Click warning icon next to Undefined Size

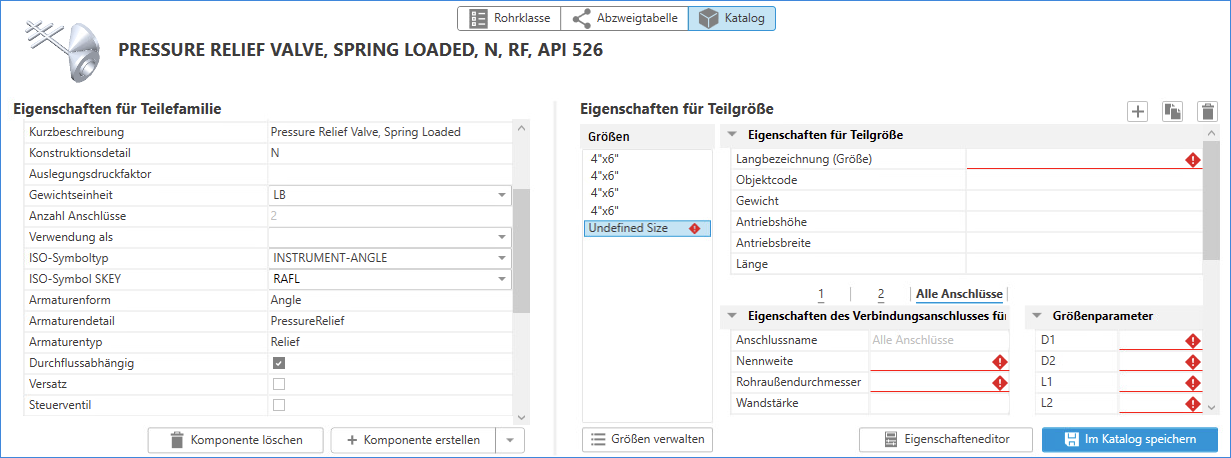point(695,229)
